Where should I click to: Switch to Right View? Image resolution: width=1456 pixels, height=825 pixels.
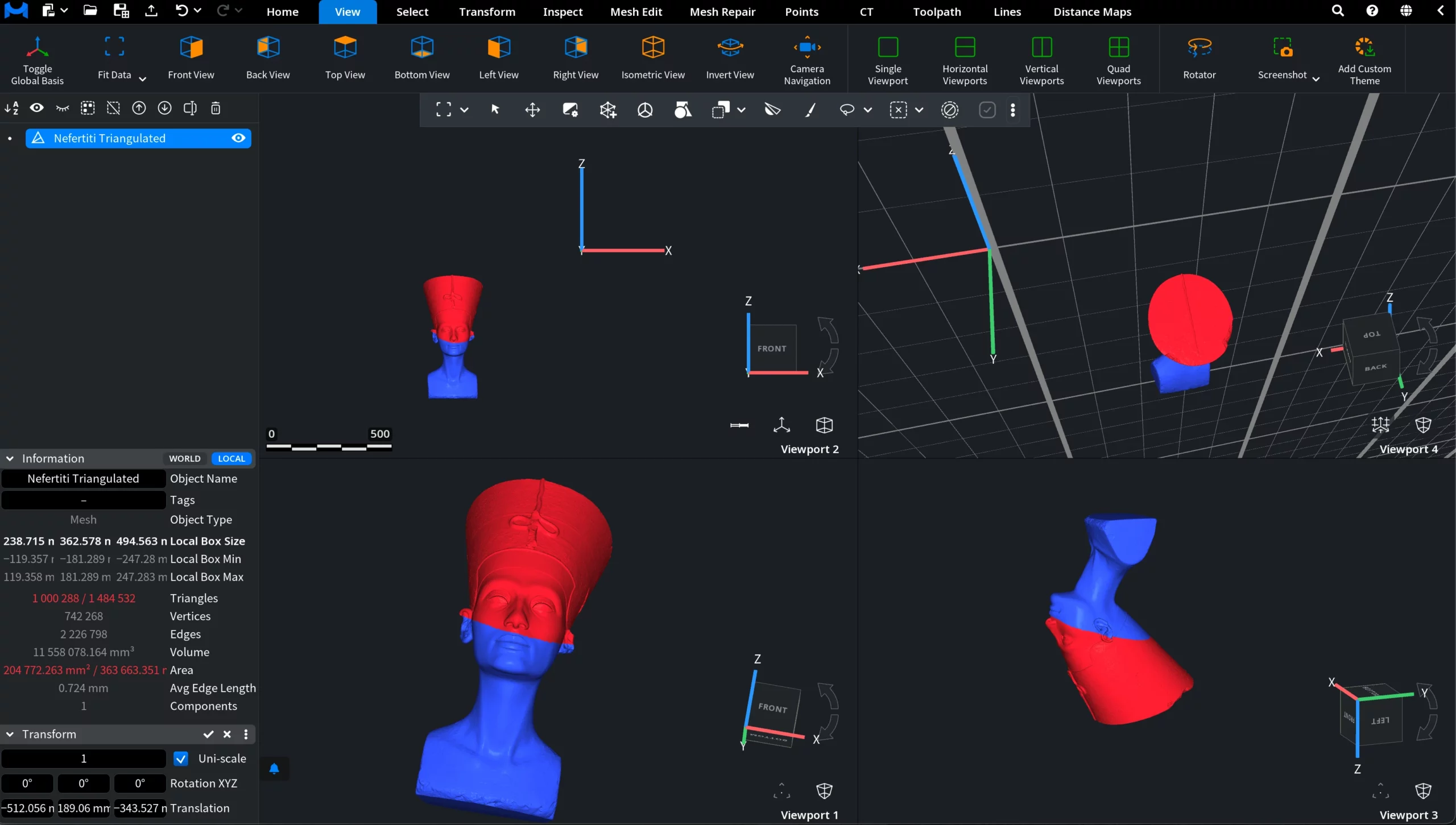click(x=576, y=59)
